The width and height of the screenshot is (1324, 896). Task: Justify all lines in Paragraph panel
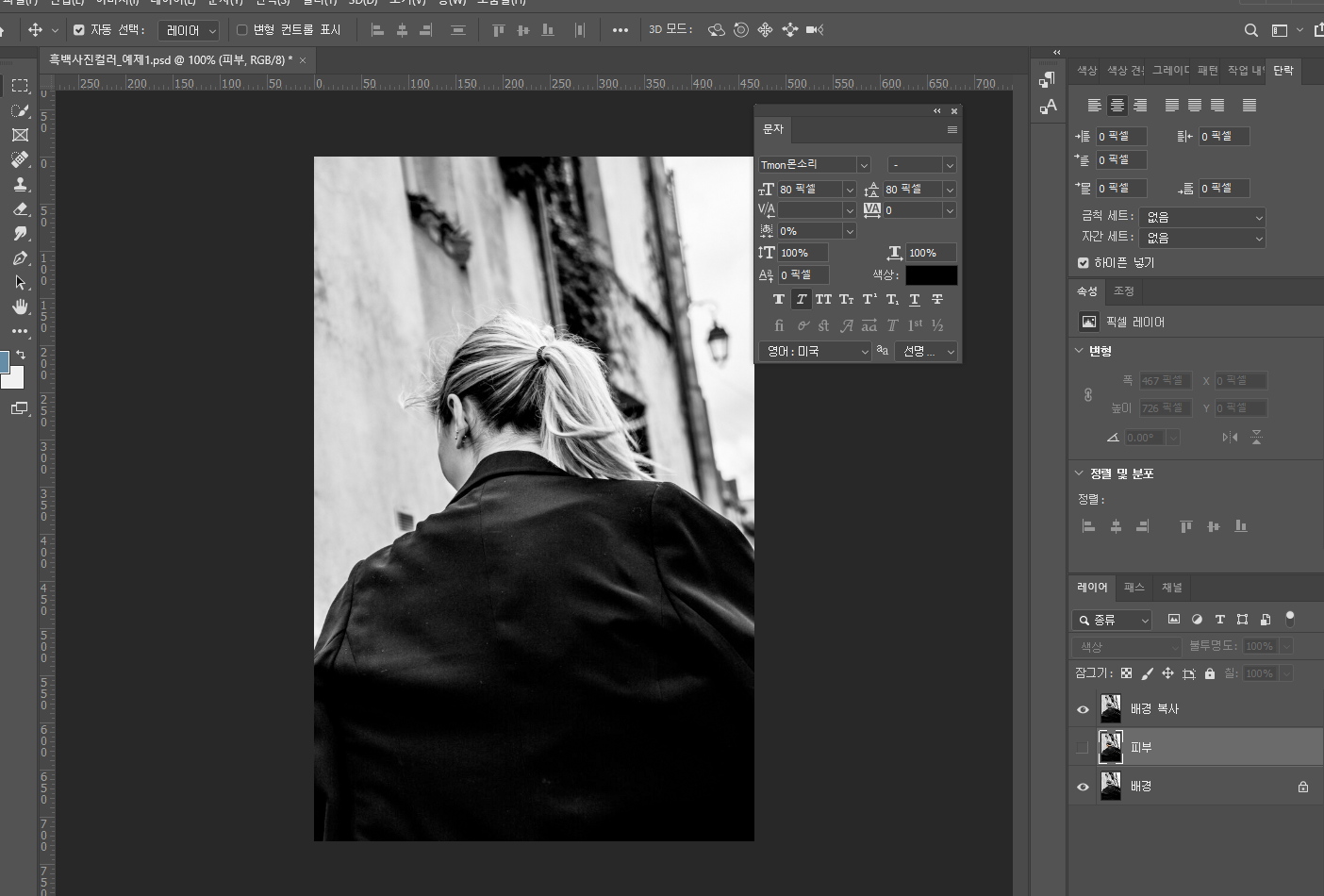pyautogui.click(x=1250, y=105)
